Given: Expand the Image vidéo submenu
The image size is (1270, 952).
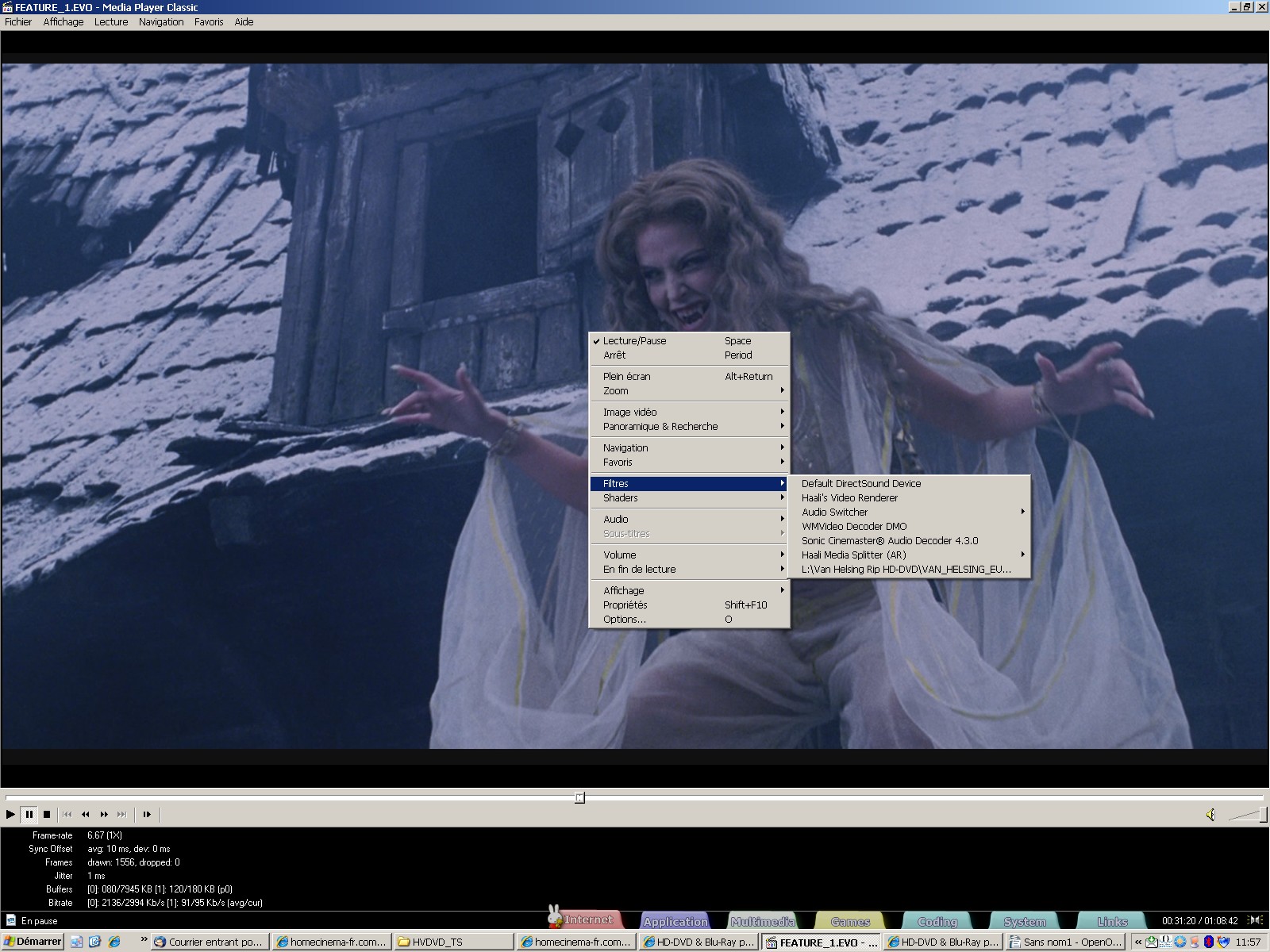Looking at the screenshot, I should (x=689, y=412).
